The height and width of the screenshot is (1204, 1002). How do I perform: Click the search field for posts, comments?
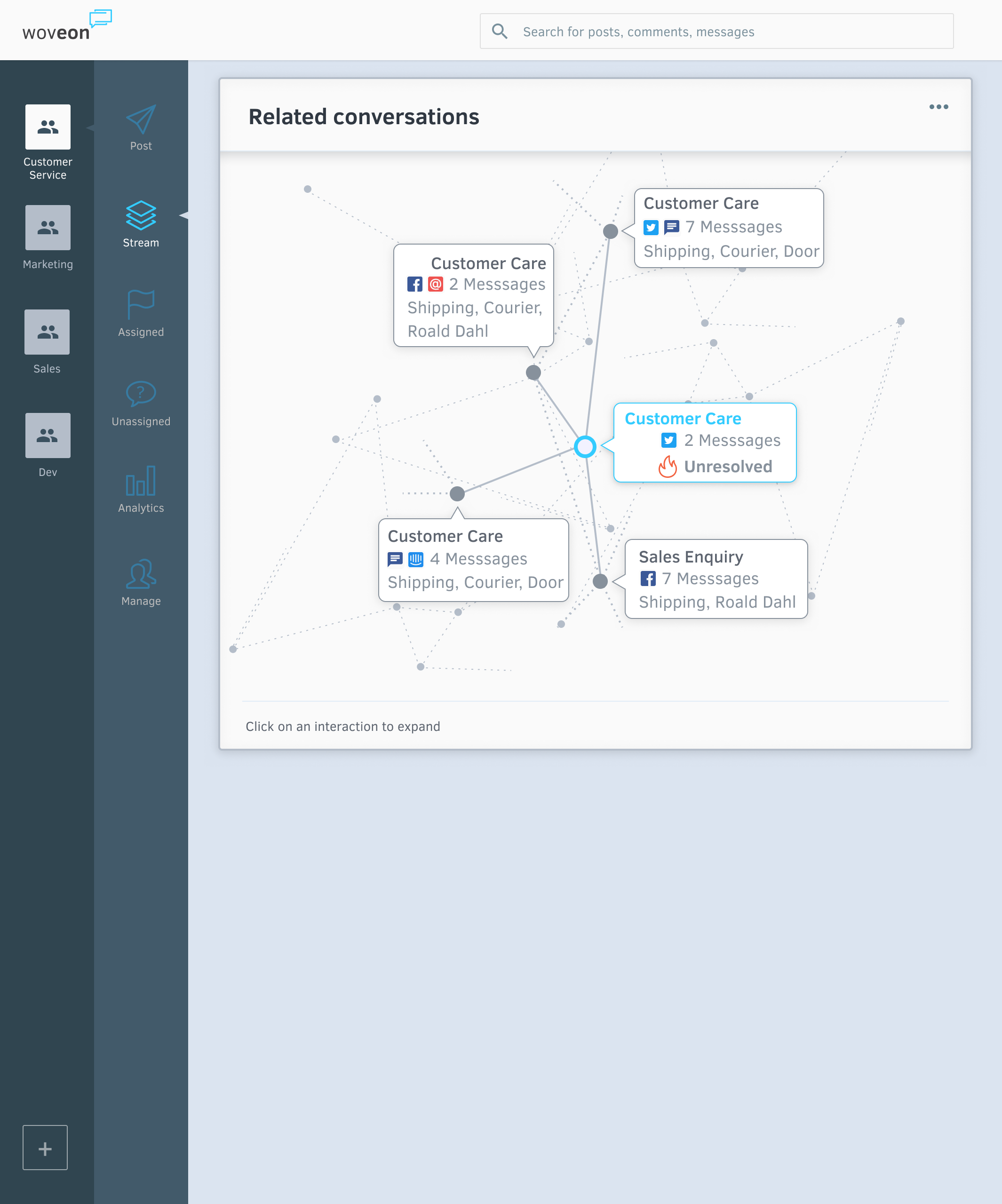716,32
